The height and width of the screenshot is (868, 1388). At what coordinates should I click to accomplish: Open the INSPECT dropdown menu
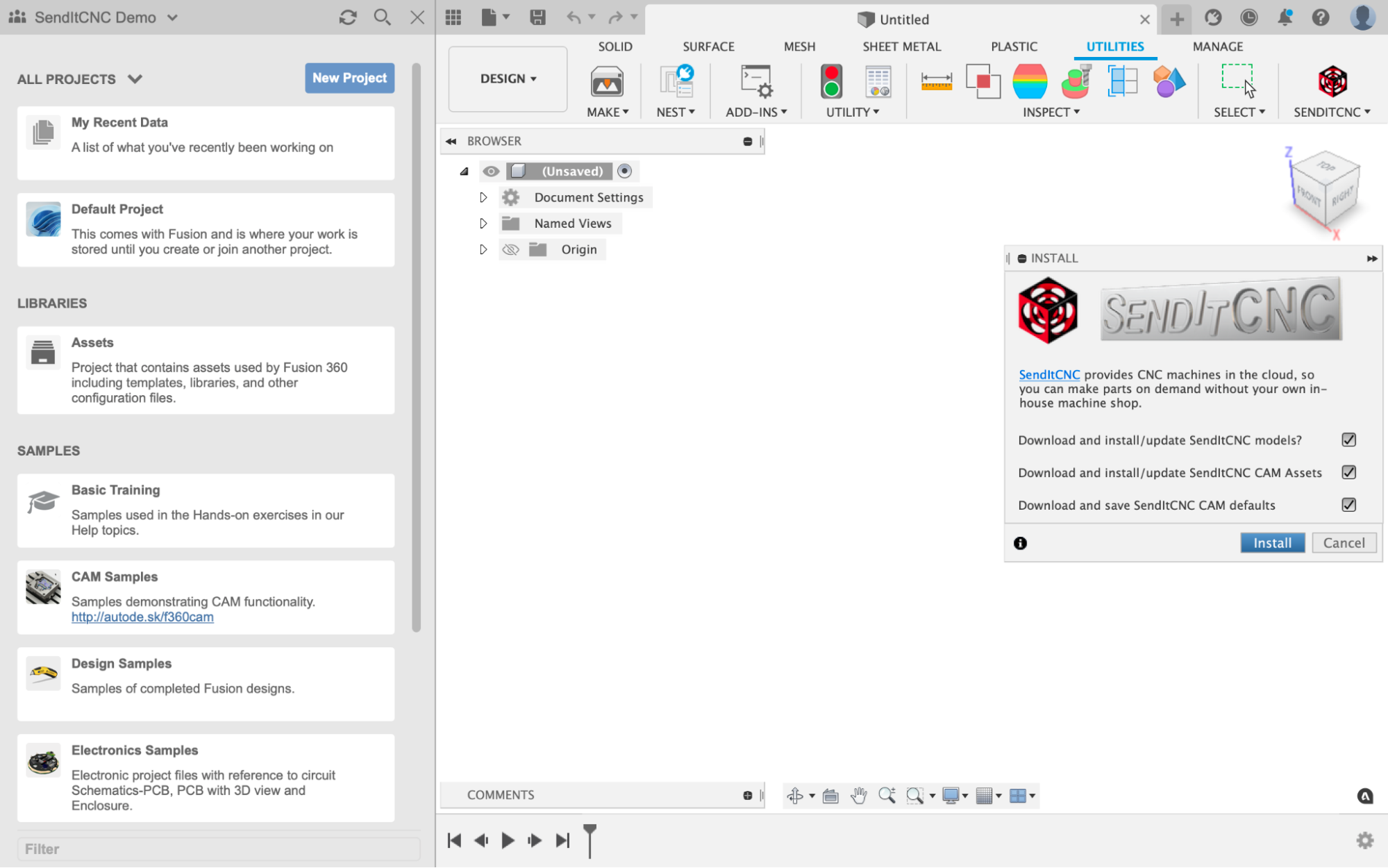pyautogui.click(x=1051, y=112)
